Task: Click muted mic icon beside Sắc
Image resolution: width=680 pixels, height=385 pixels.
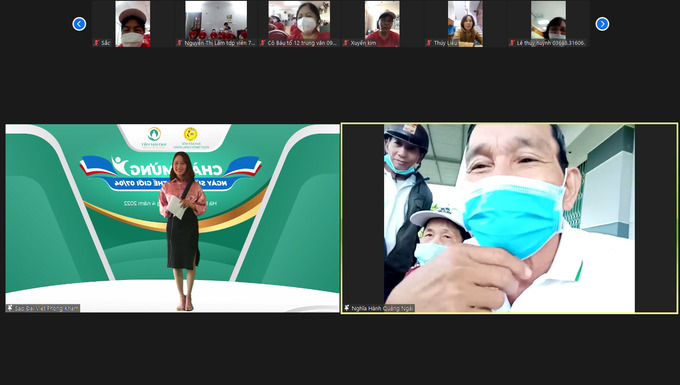Action: 96,43
